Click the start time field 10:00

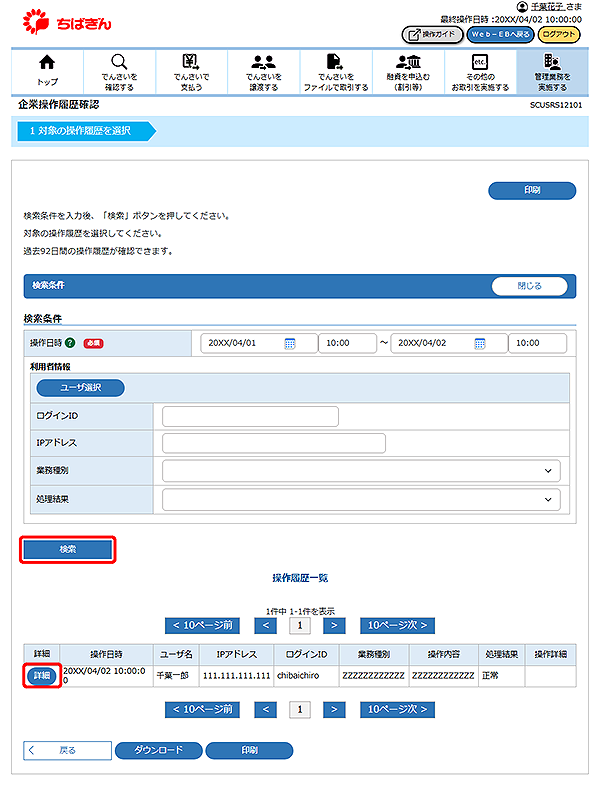(347, 343)
